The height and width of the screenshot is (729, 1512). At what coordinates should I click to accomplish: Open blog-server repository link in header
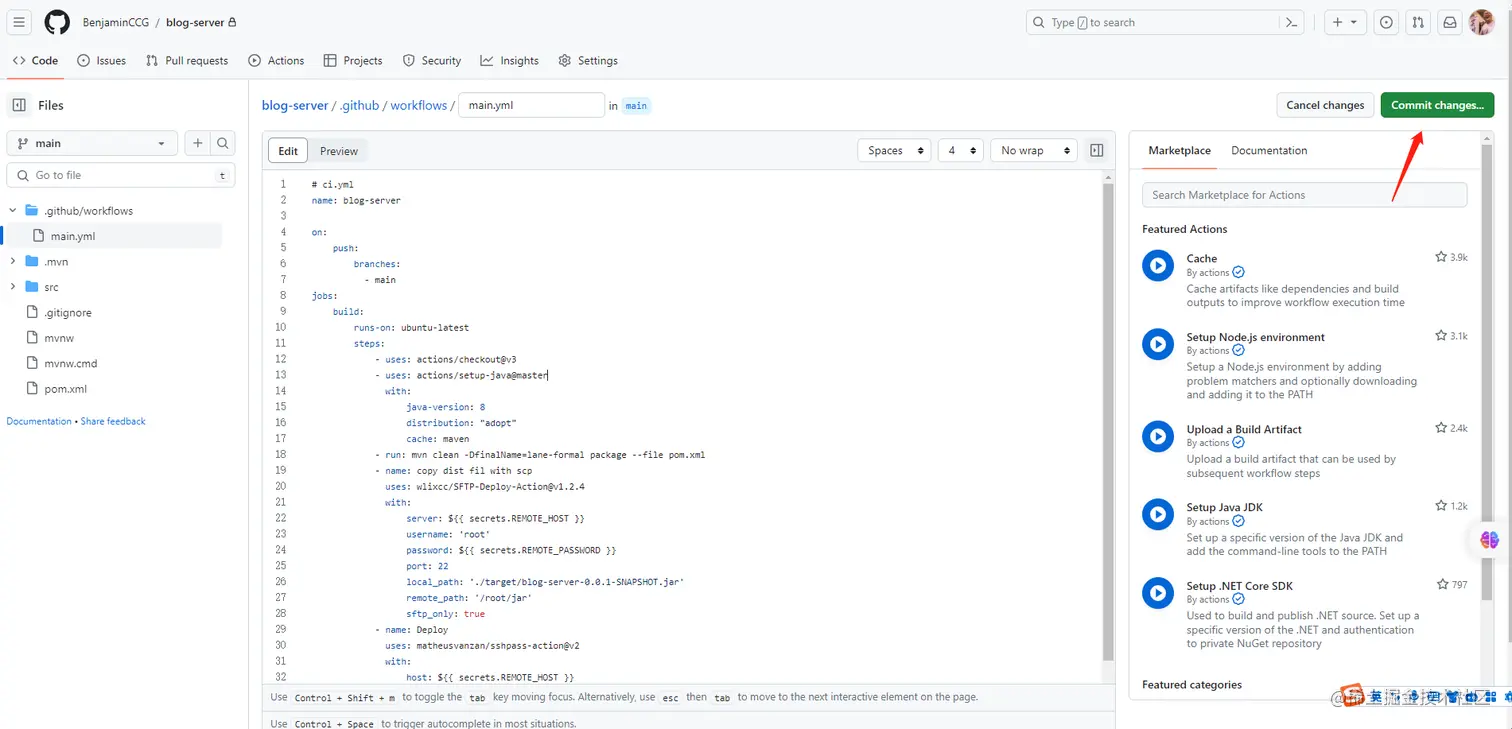coord(195,22)
